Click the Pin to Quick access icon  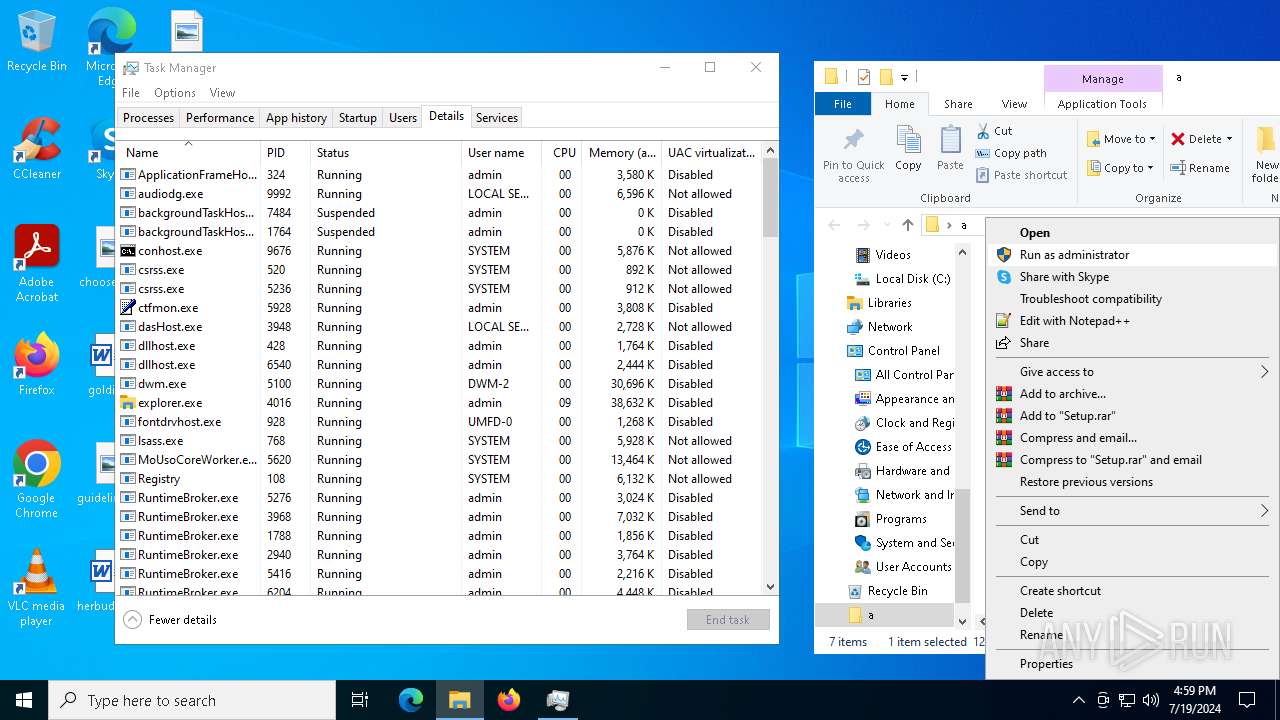853,141
